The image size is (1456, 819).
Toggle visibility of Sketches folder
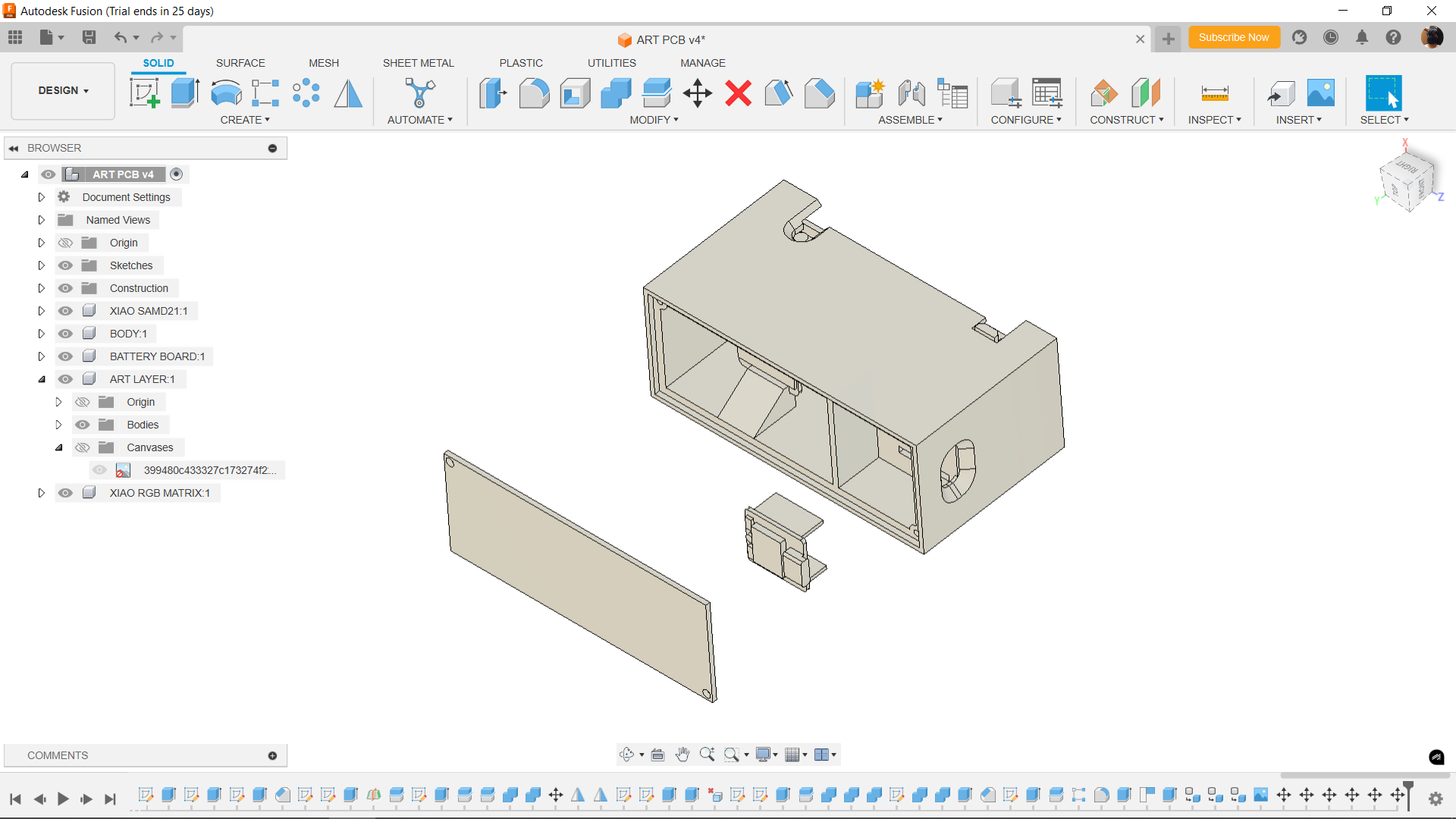(66, 265)
